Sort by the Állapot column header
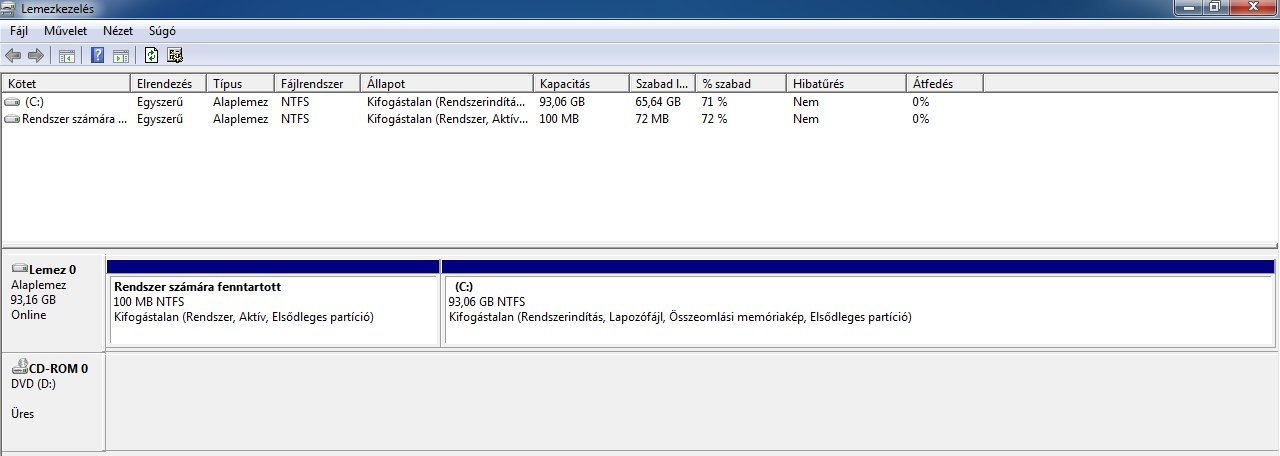The height and width of the screenshot is (456, 1280). 447,84
